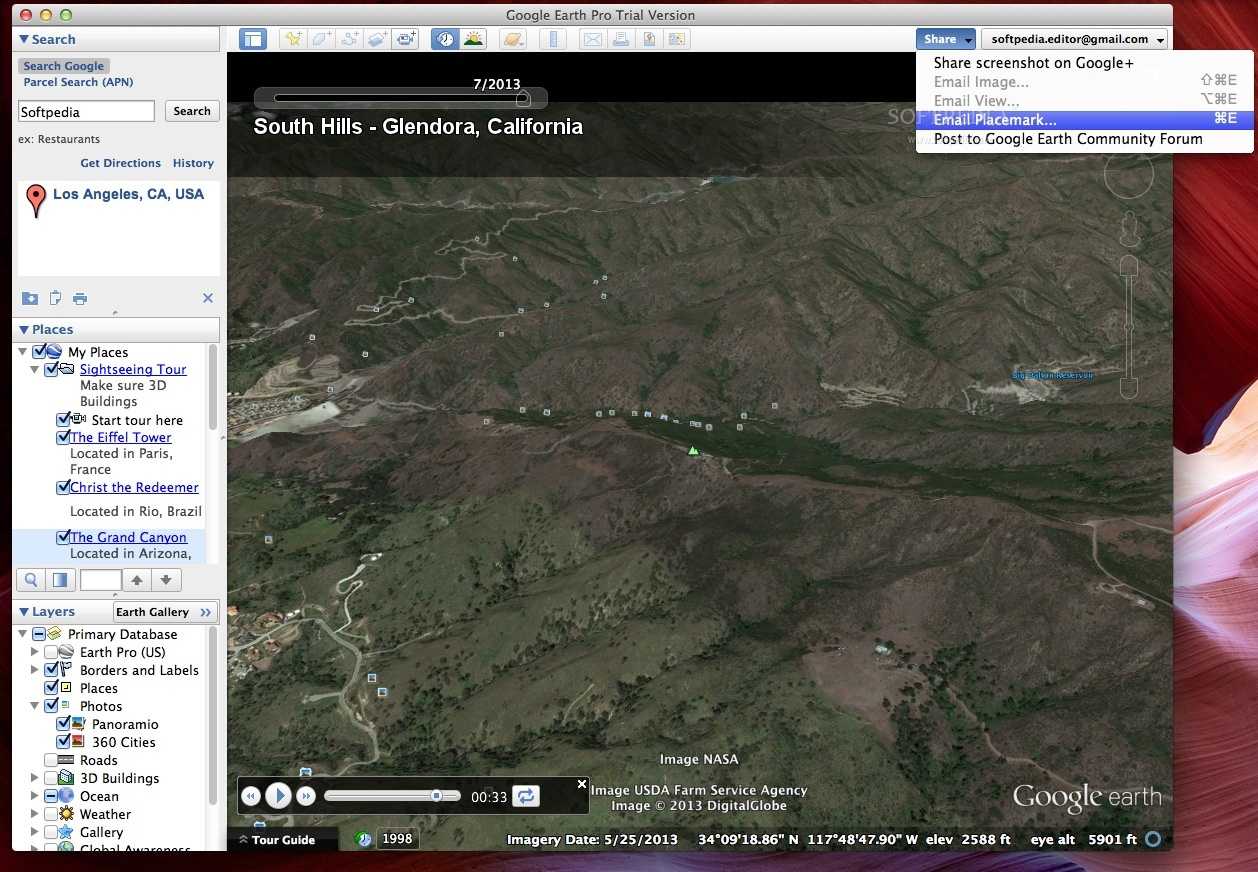Open the softpedia.editor@gmail.com account dropdown

pos(1075,39)
